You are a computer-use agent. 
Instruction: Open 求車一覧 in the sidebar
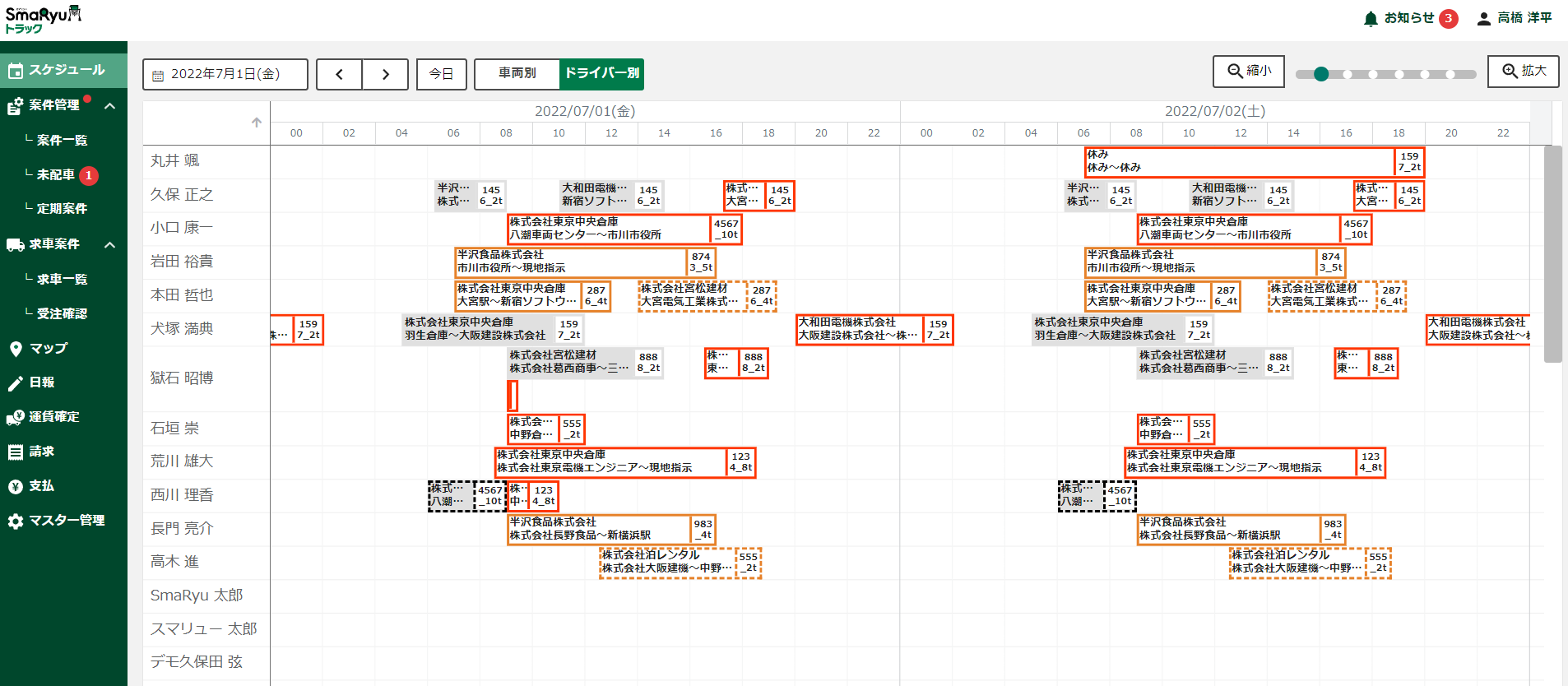[63, 280]
